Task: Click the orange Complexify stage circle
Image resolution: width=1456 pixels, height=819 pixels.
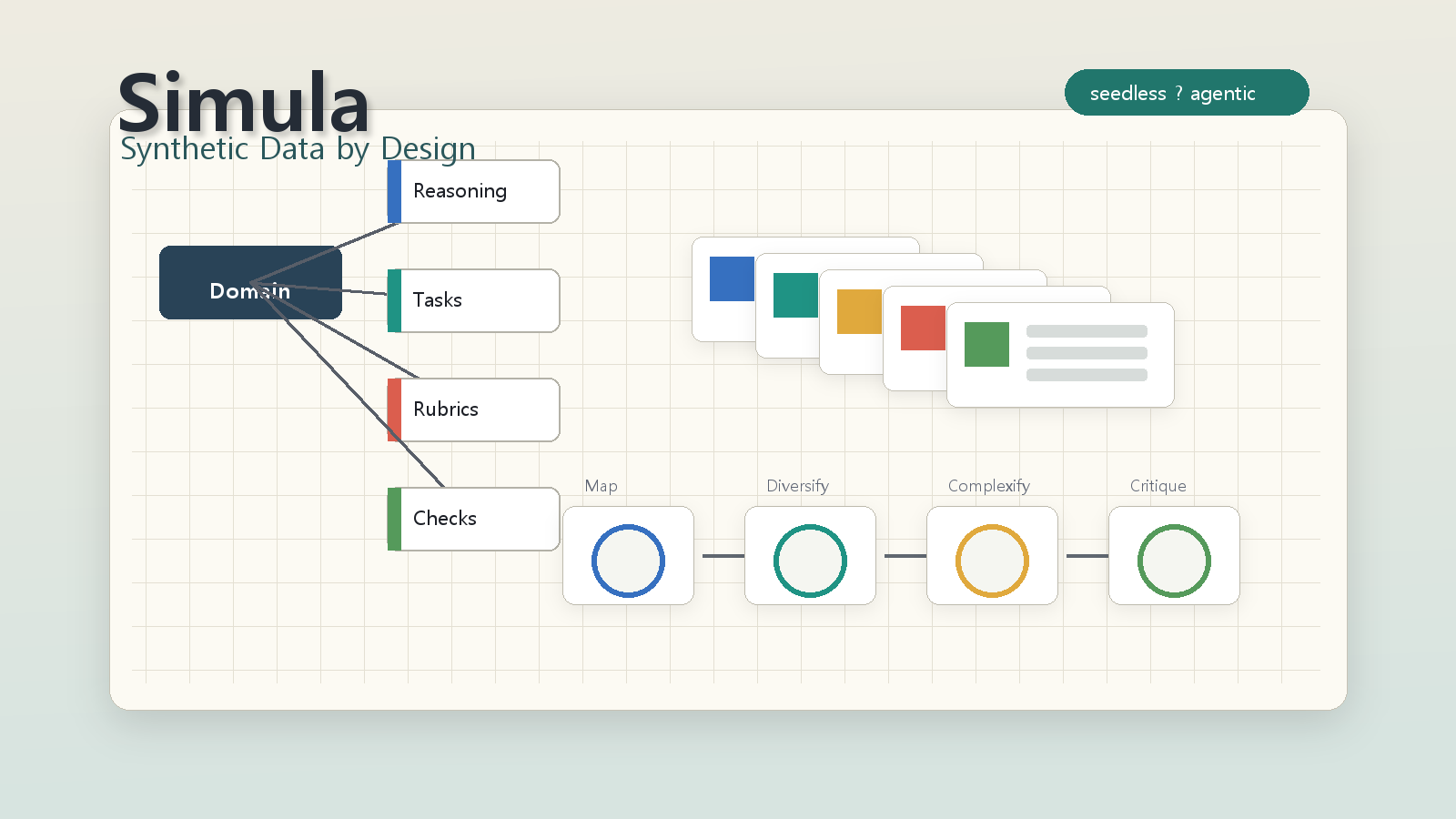Action: [992, 561]
